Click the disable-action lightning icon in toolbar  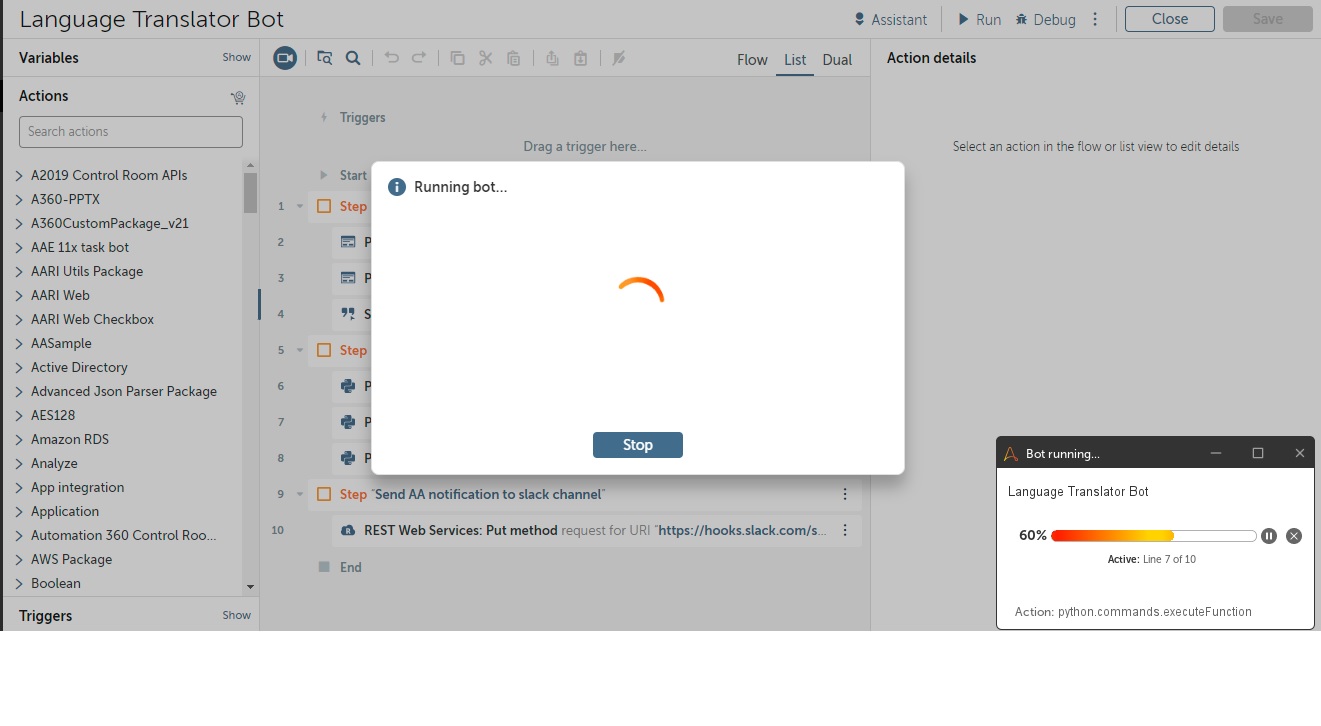click(619, 58)
